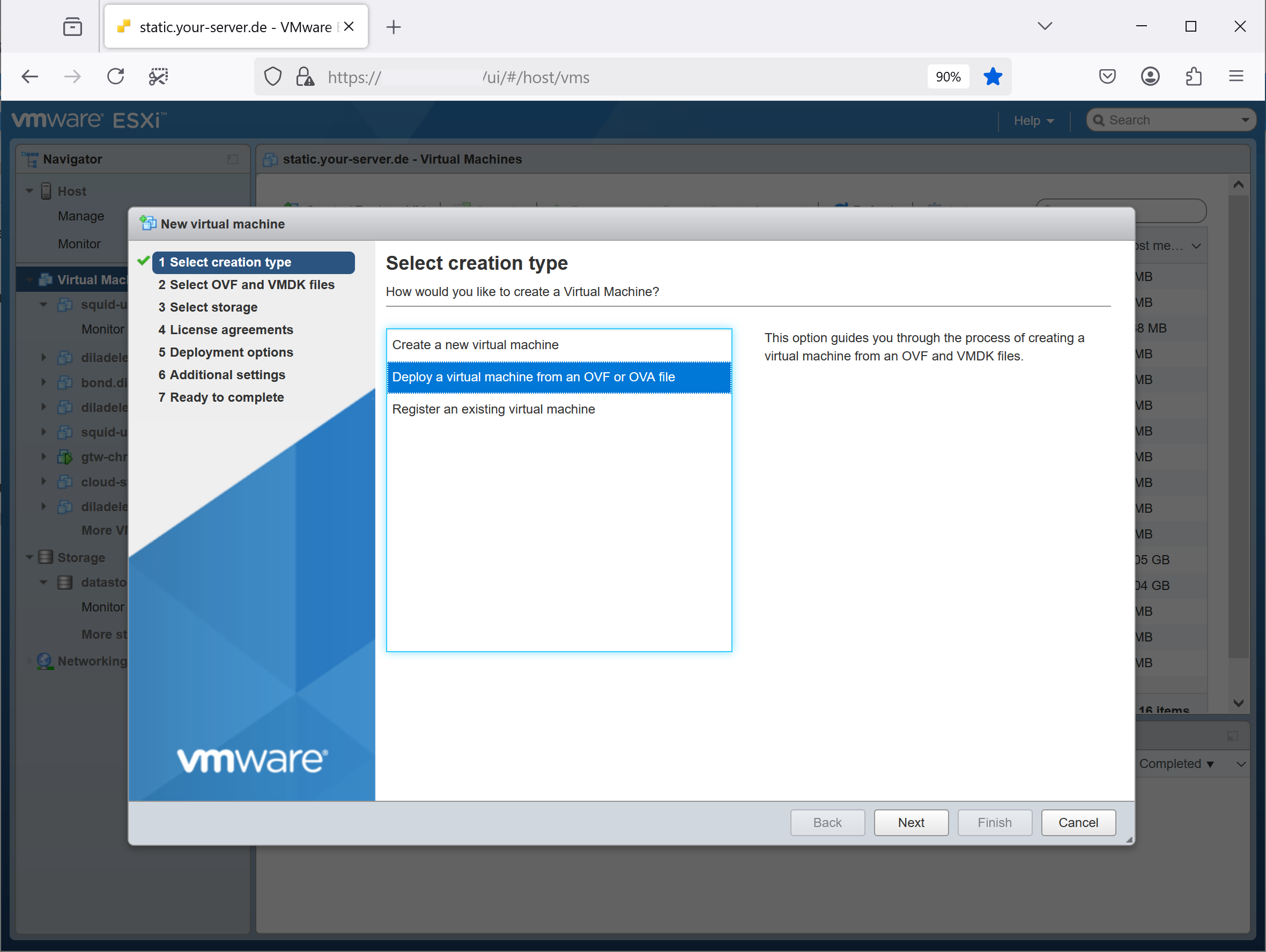Viewport: 1266px width, 952px height.
Task: Open the 2 Select OVF and VMDK files step
Action: click(247, 285)
